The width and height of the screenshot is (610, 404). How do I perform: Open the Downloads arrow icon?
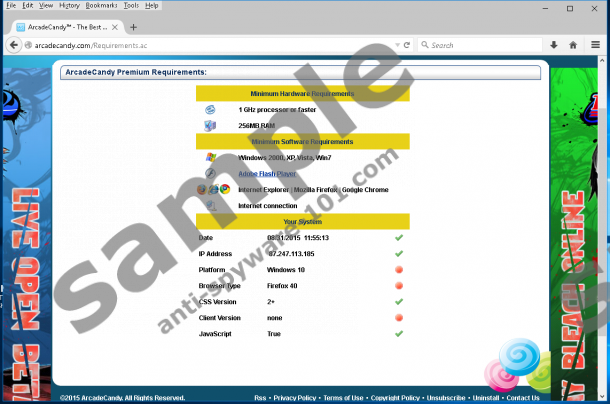(553, 45)
